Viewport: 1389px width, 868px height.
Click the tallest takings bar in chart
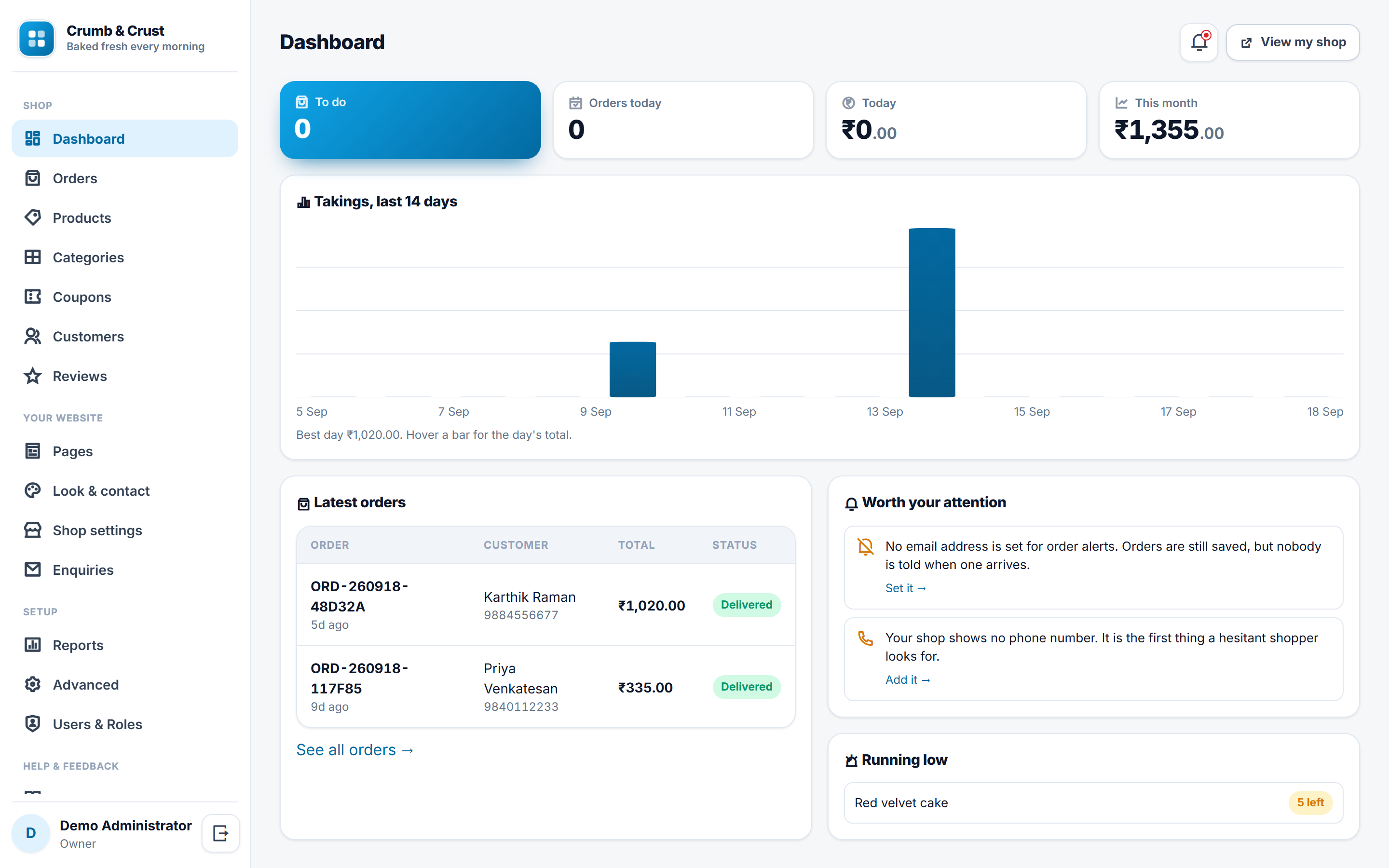(x=932, y=312)
